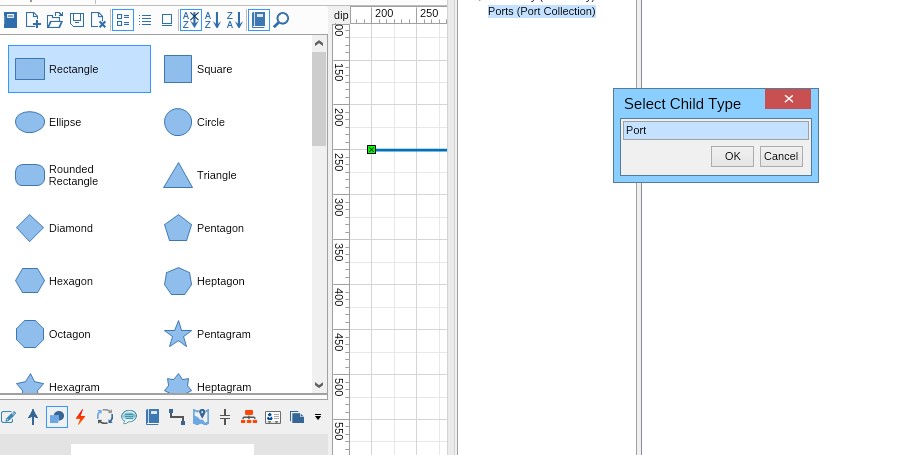Screen dimensions: 918x455
Task: Pick the Heptagon shape
Action: click(x=204, y=281)
